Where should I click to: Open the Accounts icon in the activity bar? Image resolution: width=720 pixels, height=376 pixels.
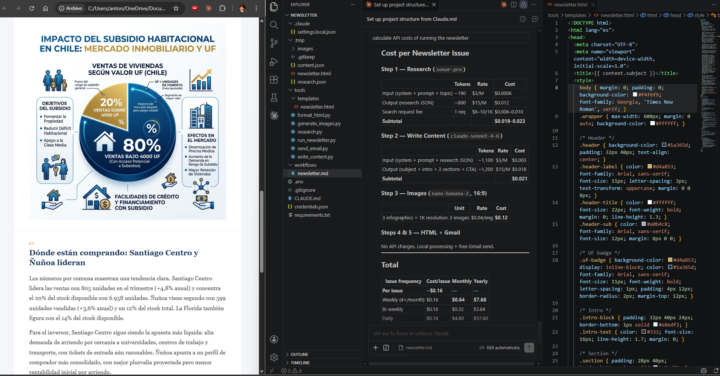(274, 339)
